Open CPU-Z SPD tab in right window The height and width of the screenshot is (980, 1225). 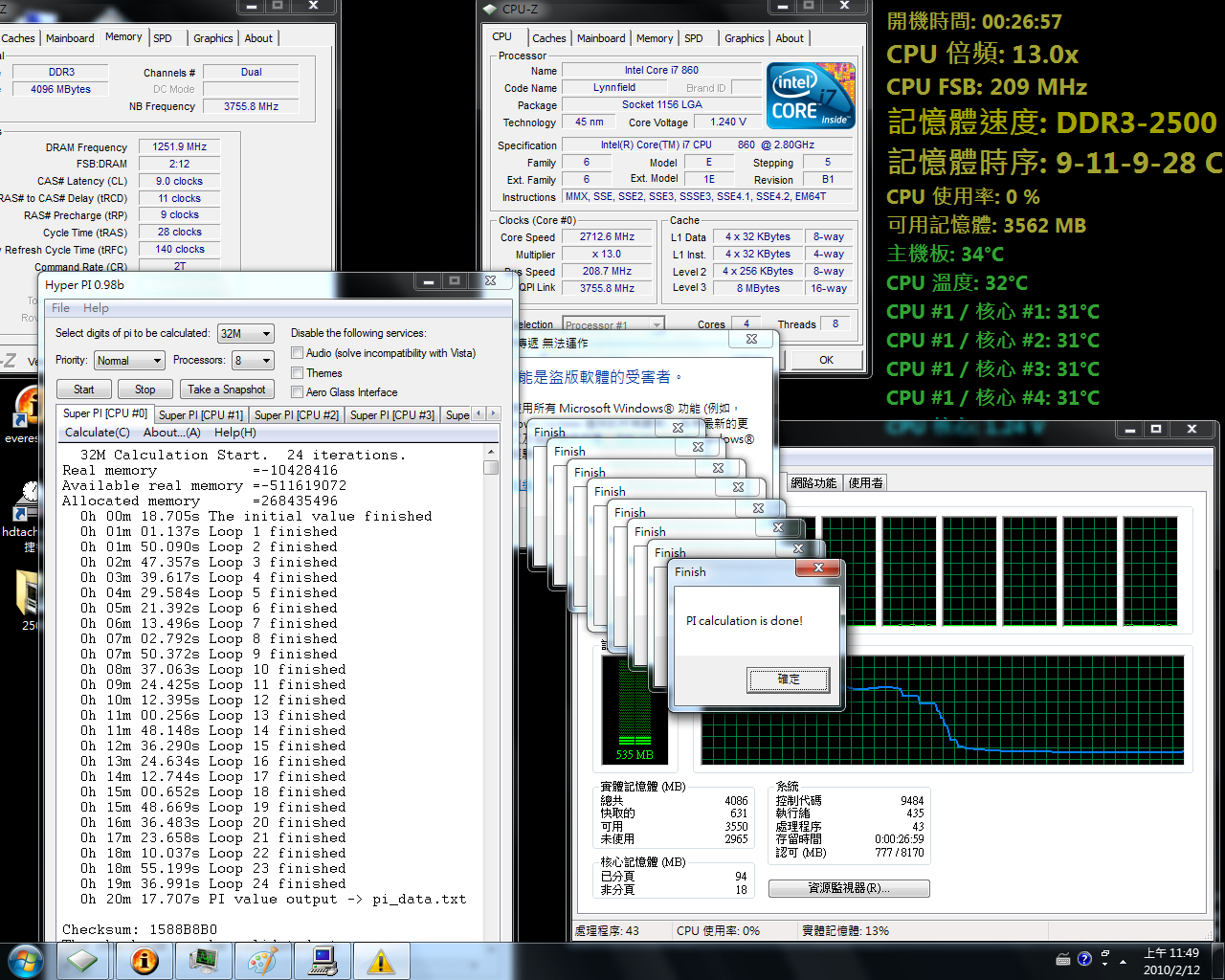pyautogui.click(x=694, y=38)
